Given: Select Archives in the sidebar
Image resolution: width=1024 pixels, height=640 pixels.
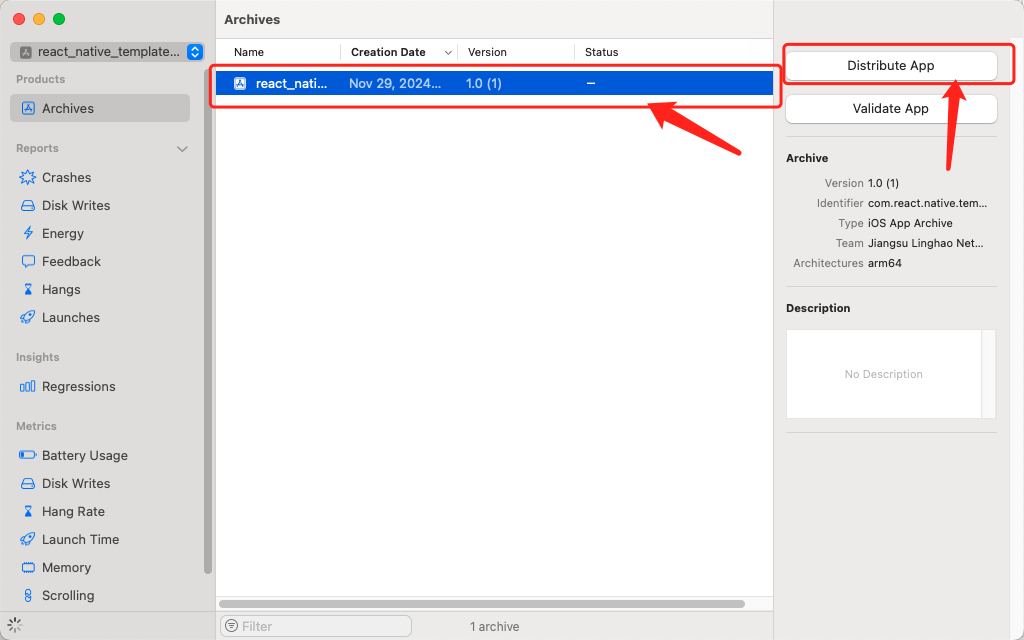Looking at the screenshot, I should click(x=100, y=108).
